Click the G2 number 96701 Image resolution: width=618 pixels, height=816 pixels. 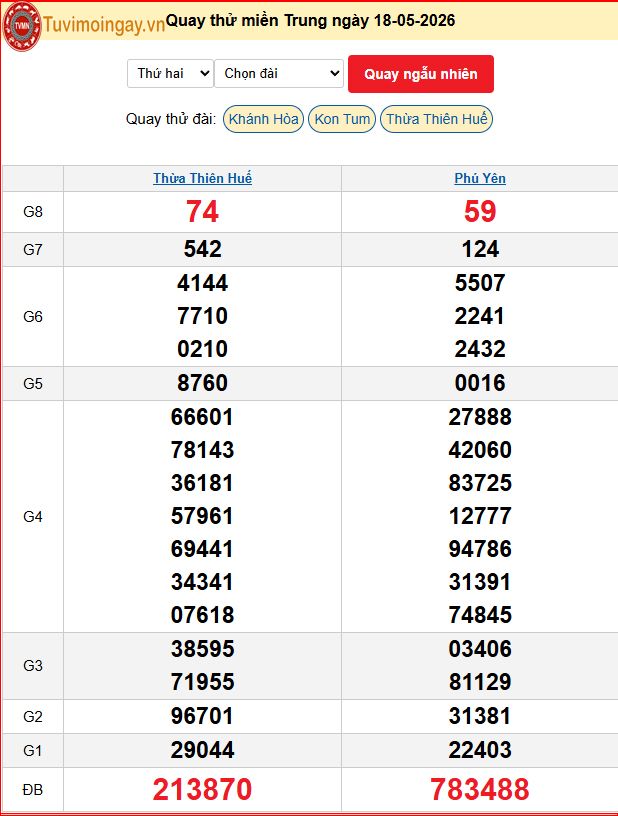pyautogui.click(x=202, y=716)
